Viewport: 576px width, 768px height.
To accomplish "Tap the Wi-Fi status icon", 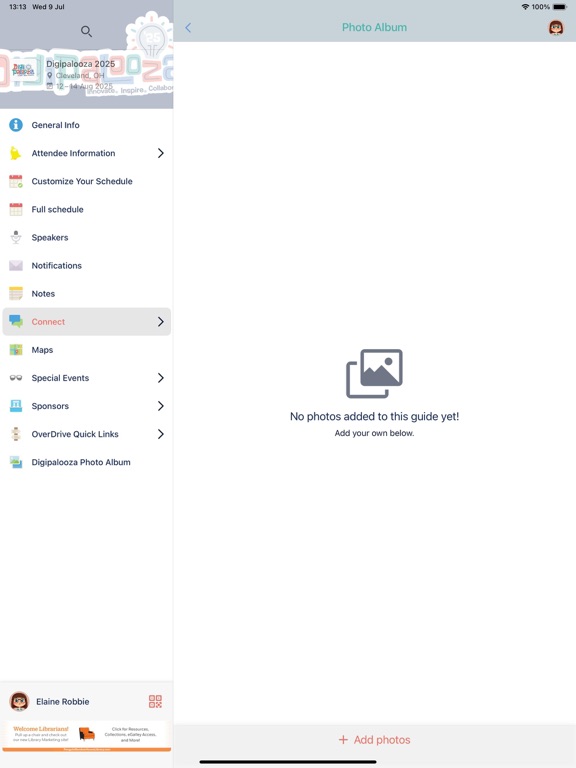I will click(525, 7).
